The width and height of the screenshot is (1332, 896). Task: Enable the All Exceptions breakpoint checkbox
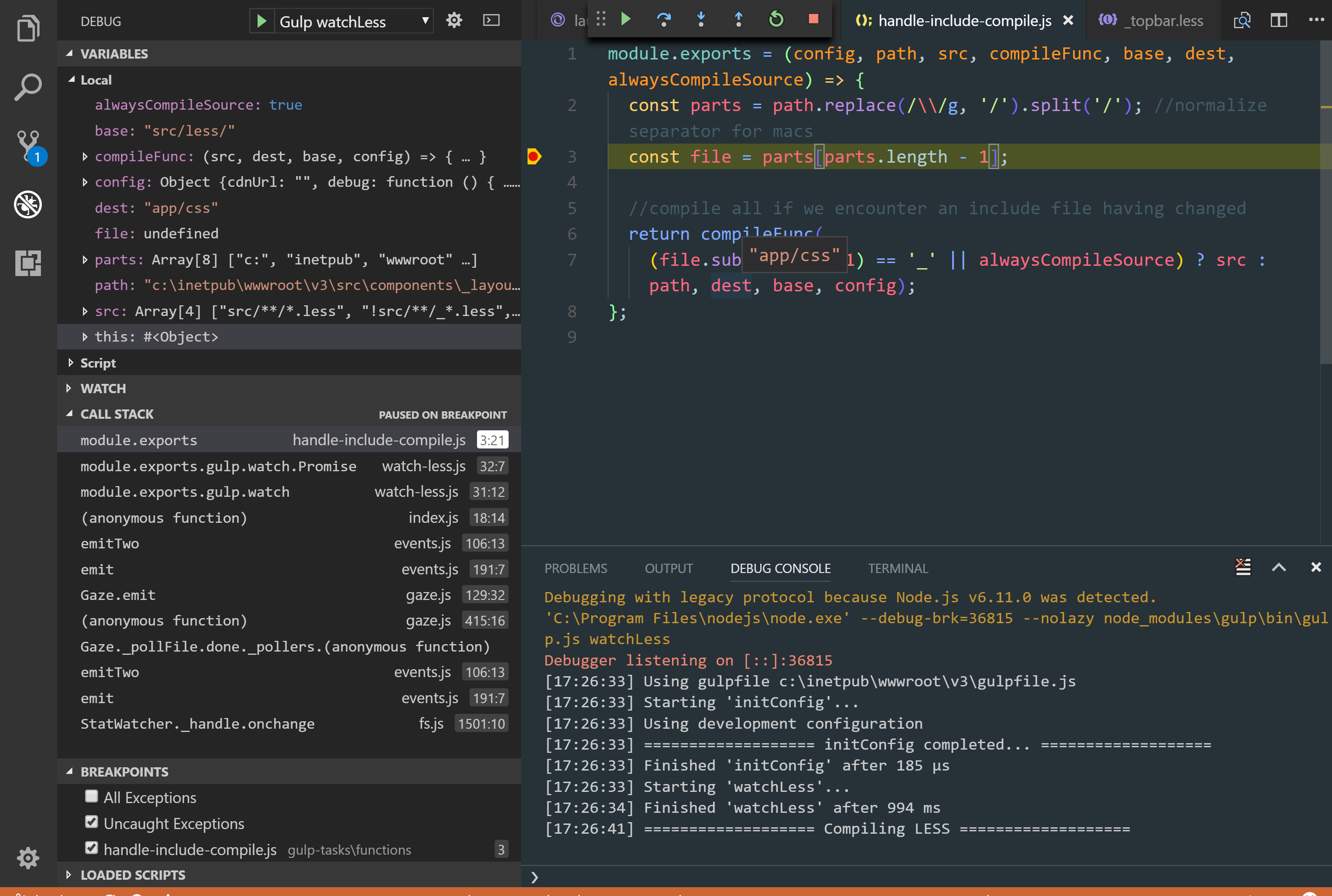click(92, 796)
